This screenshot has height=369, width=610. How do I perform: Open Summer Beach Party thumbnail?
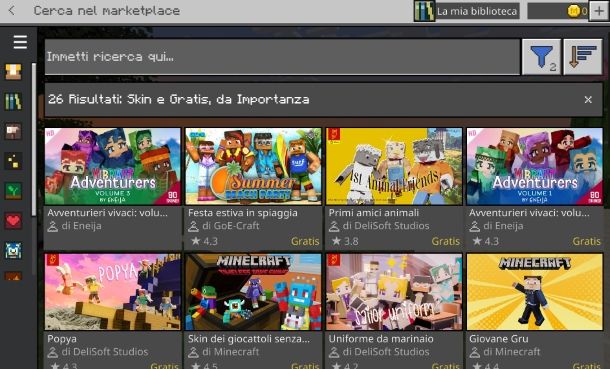253,166
